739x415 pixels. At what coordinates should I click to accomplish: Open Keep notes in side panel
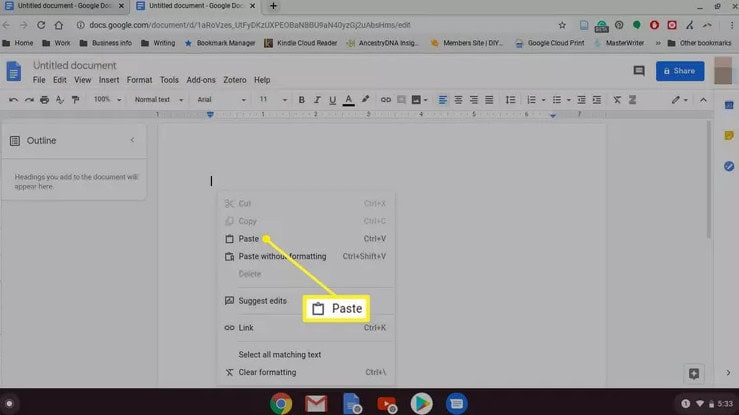coord(729,136)
